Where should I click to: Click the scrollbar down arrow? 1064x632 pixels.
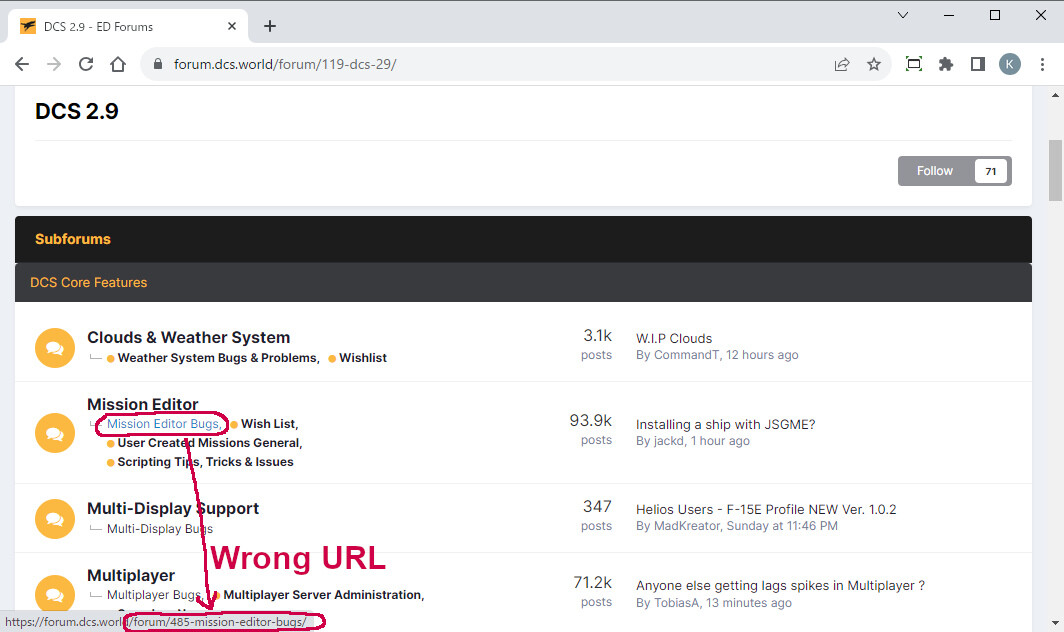1055,622
